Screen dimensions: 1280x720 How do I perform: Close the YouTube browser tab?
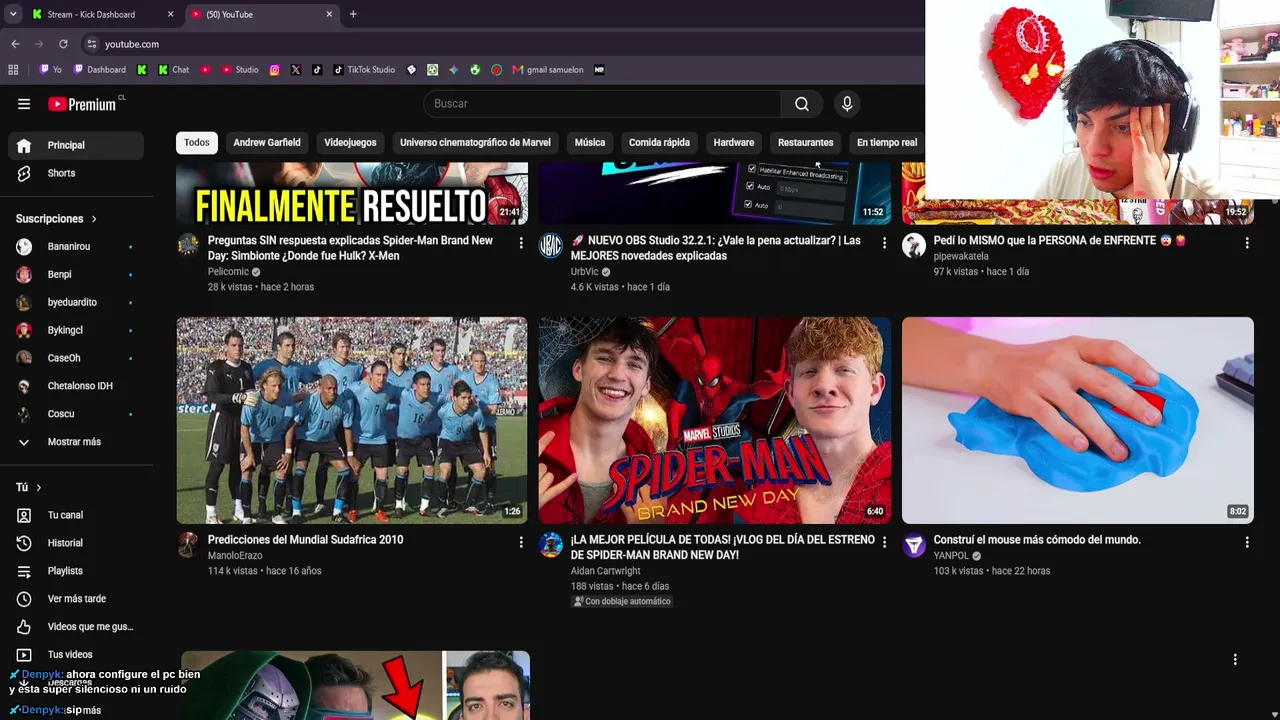coord(329,14)
